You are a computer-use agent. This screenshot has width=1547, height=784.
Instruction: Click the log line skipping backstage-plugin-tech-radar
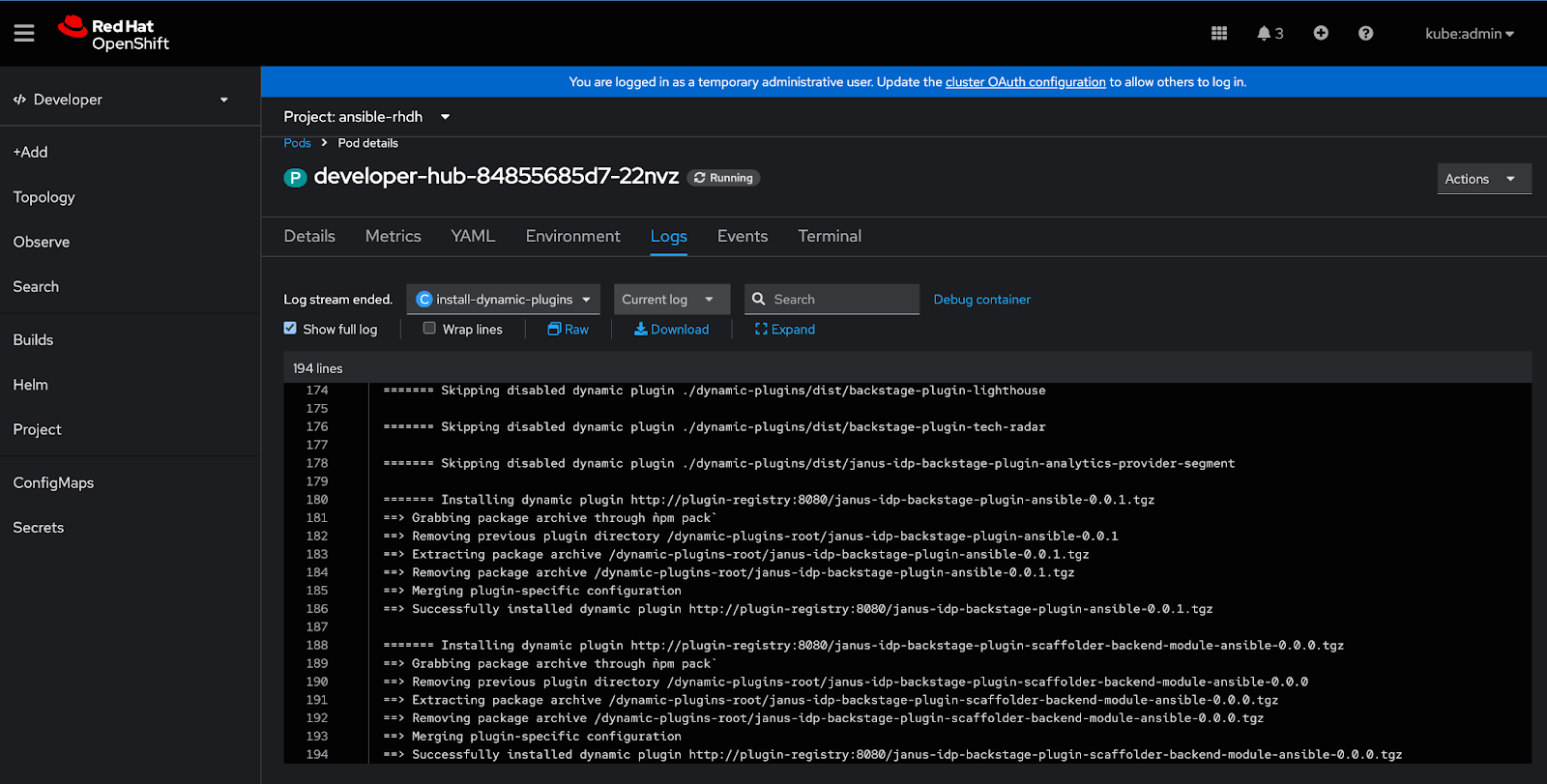[x=715, y=427]
